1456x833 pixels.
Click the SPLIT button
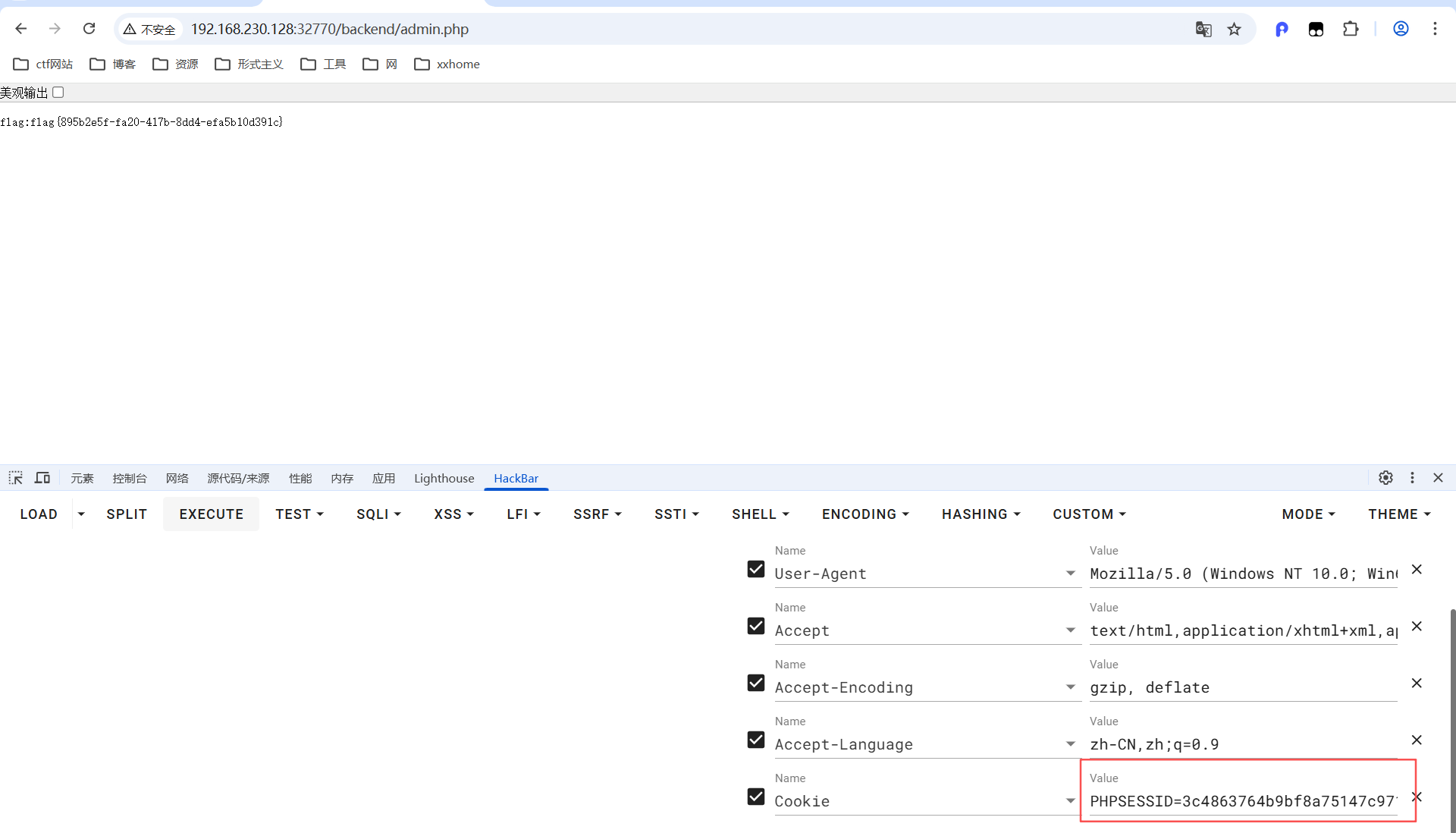(x=127, y=514)
